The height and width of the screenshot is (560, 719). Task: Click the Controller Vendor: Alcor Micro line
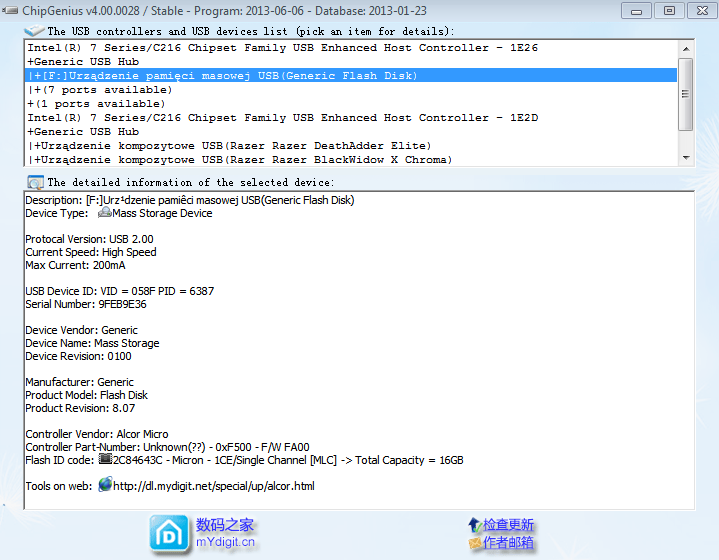[x=97, y=434]
